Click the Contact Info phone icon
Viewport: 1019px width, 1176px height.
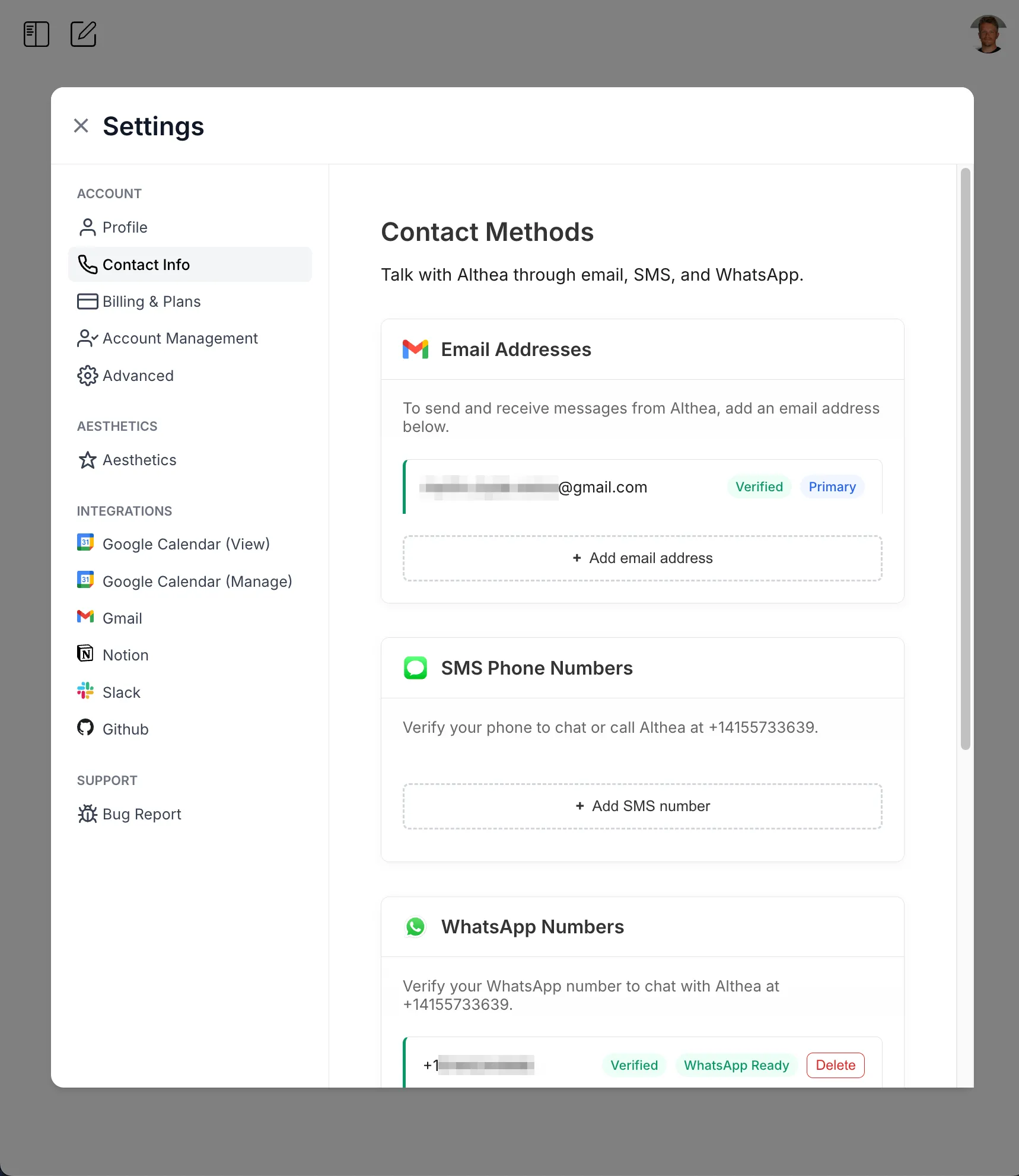coord(87,265)
